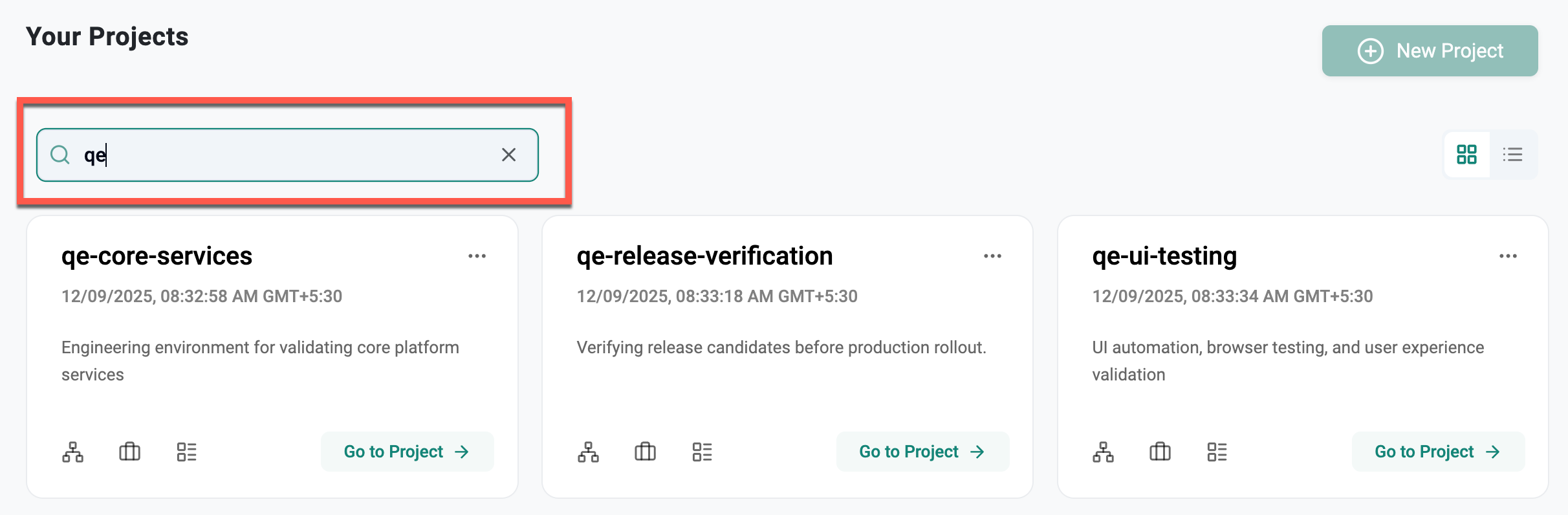
Task: Click the list-grid icon on qe-release-verification card
Action: coord(702,452)
